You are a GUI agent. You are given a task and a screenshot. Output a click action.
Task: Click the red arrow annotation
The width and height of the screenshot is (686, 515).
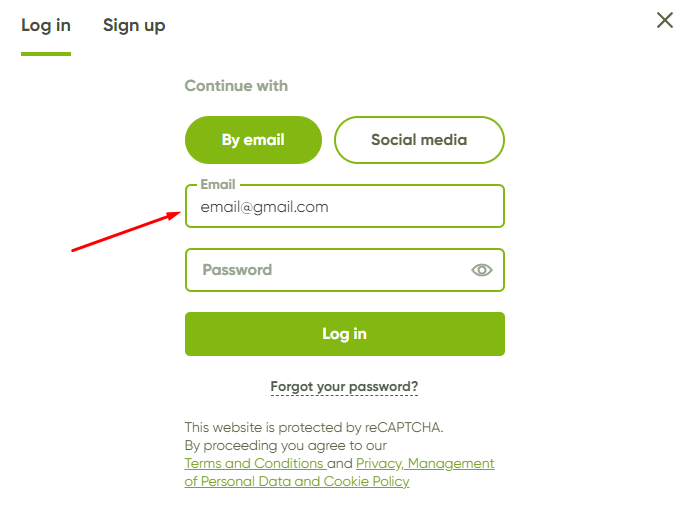[x=126, y=231]
